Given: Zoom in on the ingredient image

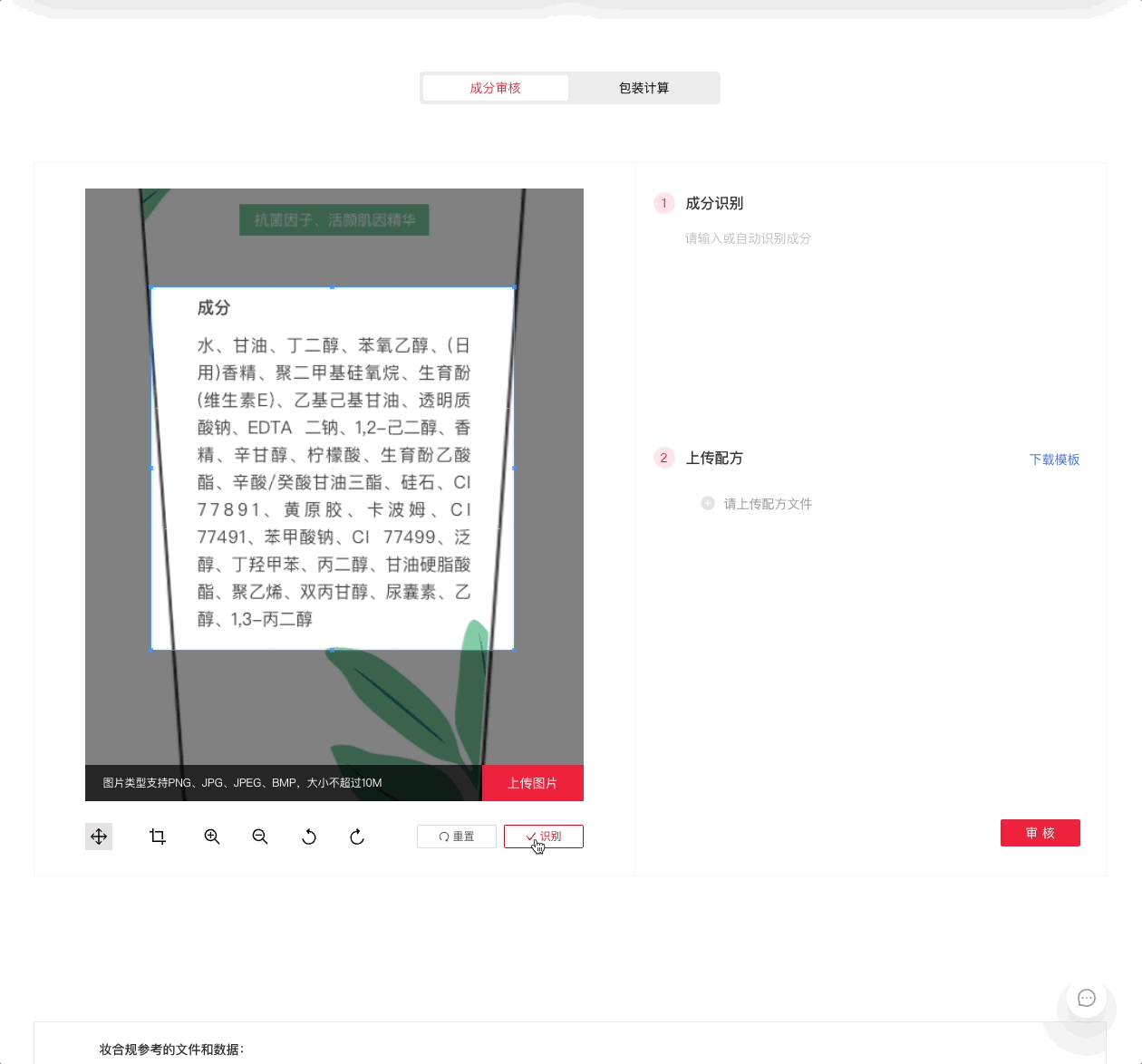Looking at the screenshot, I should pyautogui.click(x=212, y=837).
